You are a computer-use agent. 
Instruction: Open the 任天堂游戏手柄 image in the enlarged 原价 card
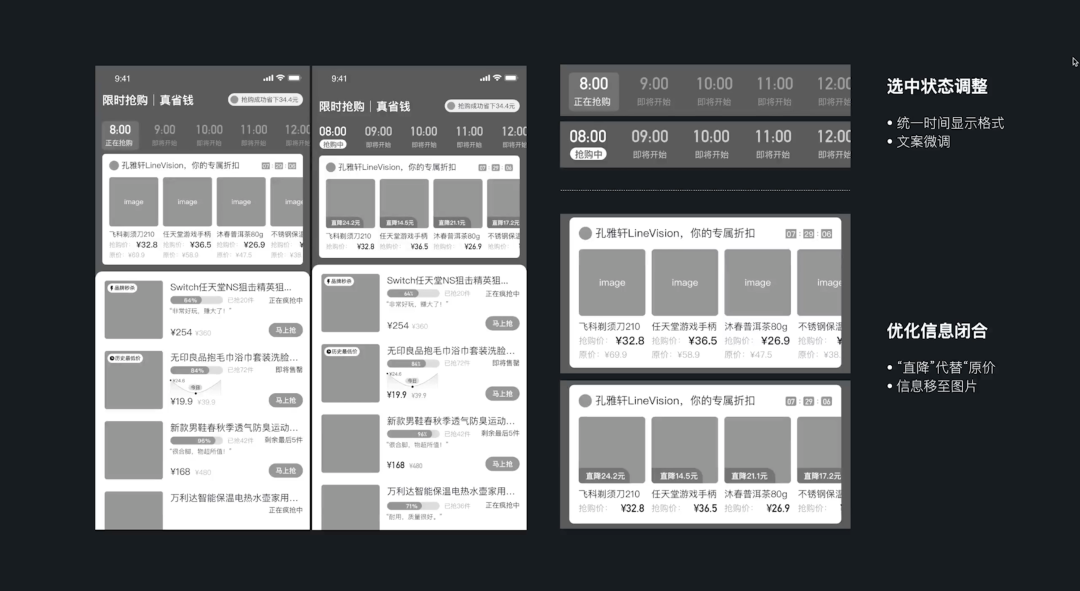[x=685, y=282]
